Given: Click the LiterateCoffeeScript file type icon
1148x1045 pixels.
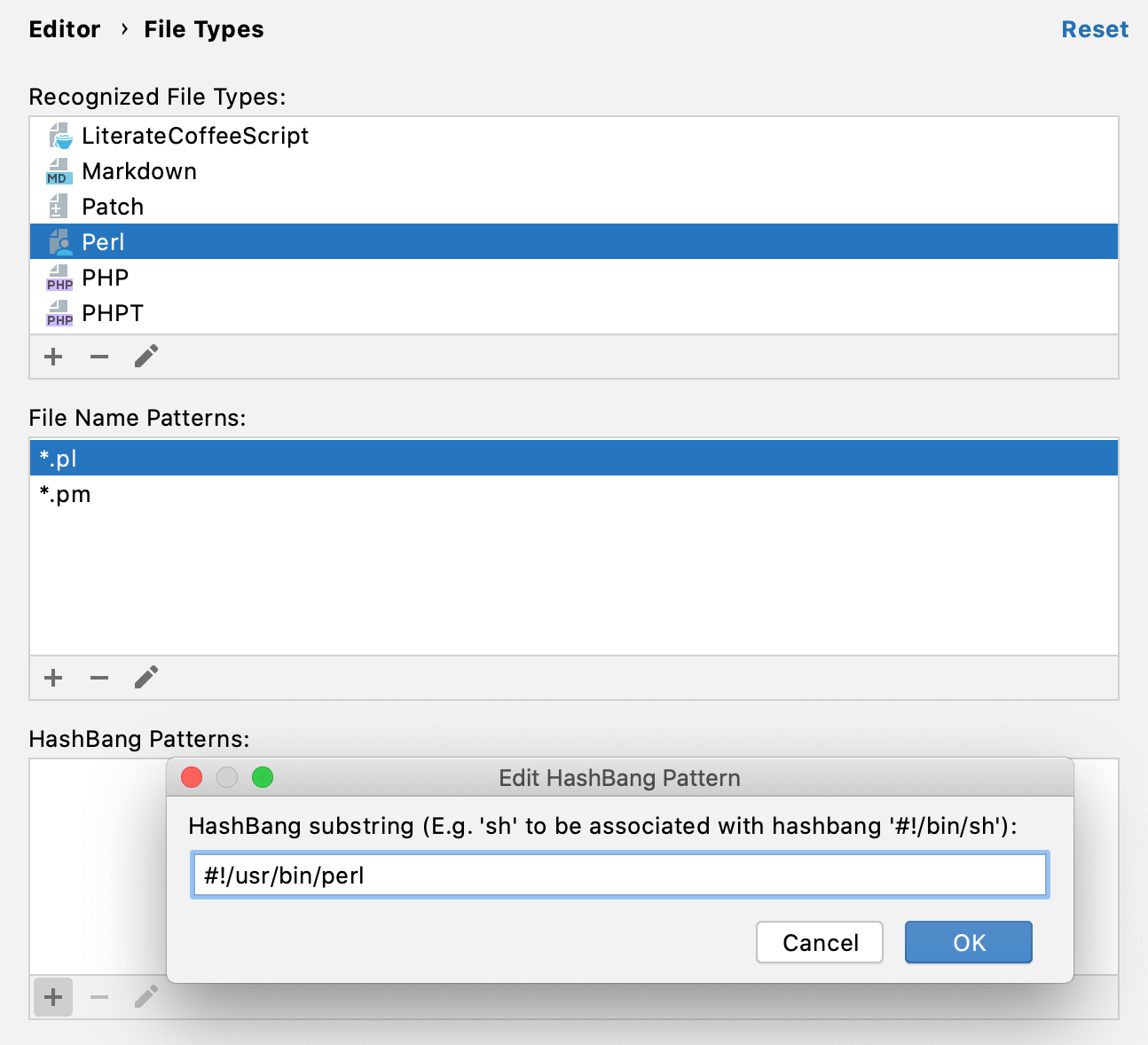Looking at the screenshot, I should pyautogui.click(x=59, y=136).
